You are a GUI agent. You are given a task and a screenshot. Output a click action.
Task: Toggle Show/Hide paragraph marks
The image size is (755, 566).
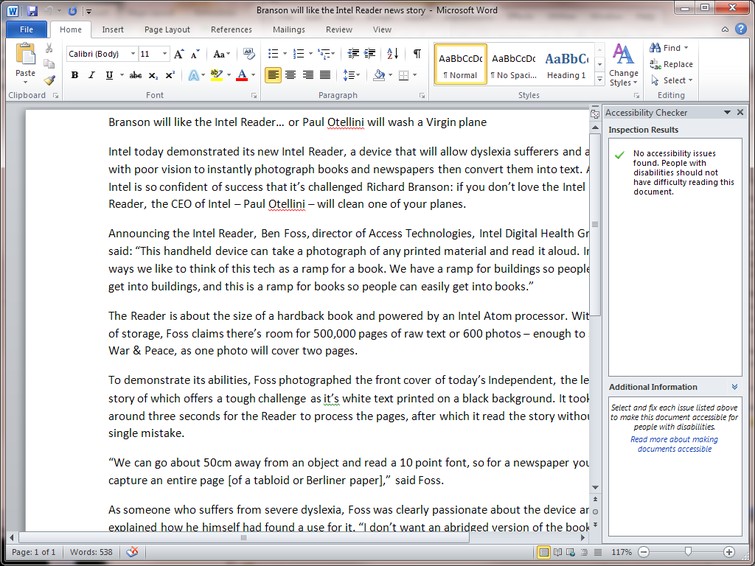[417, 53]
